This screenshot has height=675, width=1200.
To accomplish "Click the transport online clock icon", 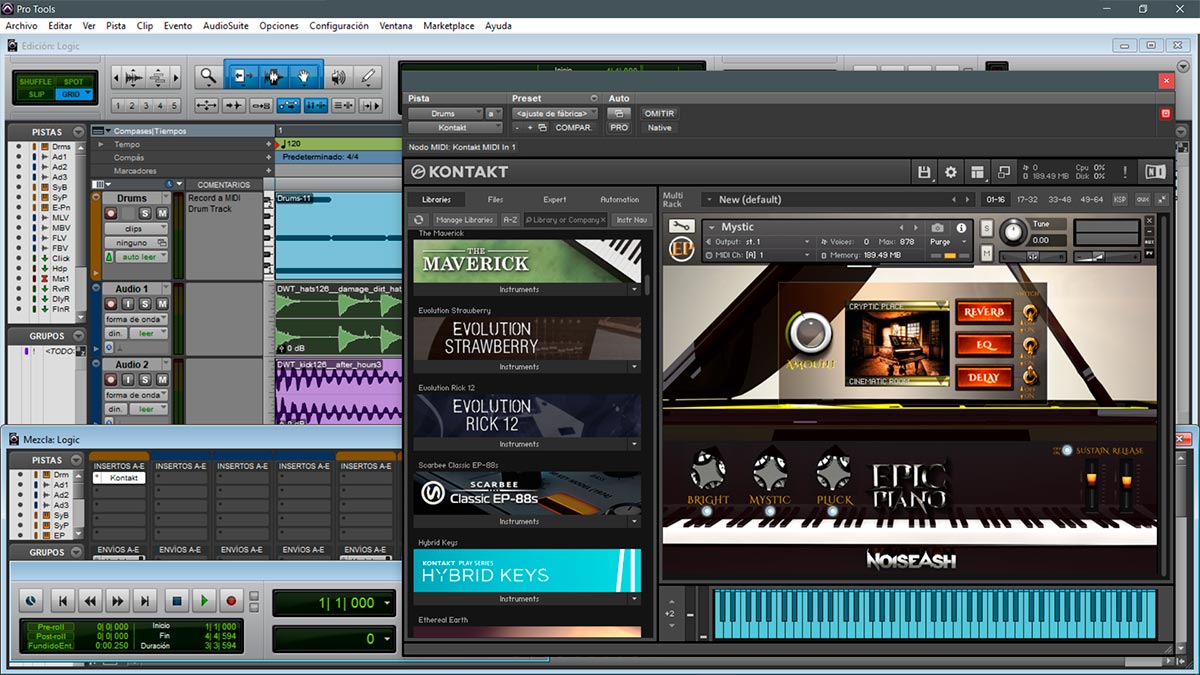I will pos(30,601).
